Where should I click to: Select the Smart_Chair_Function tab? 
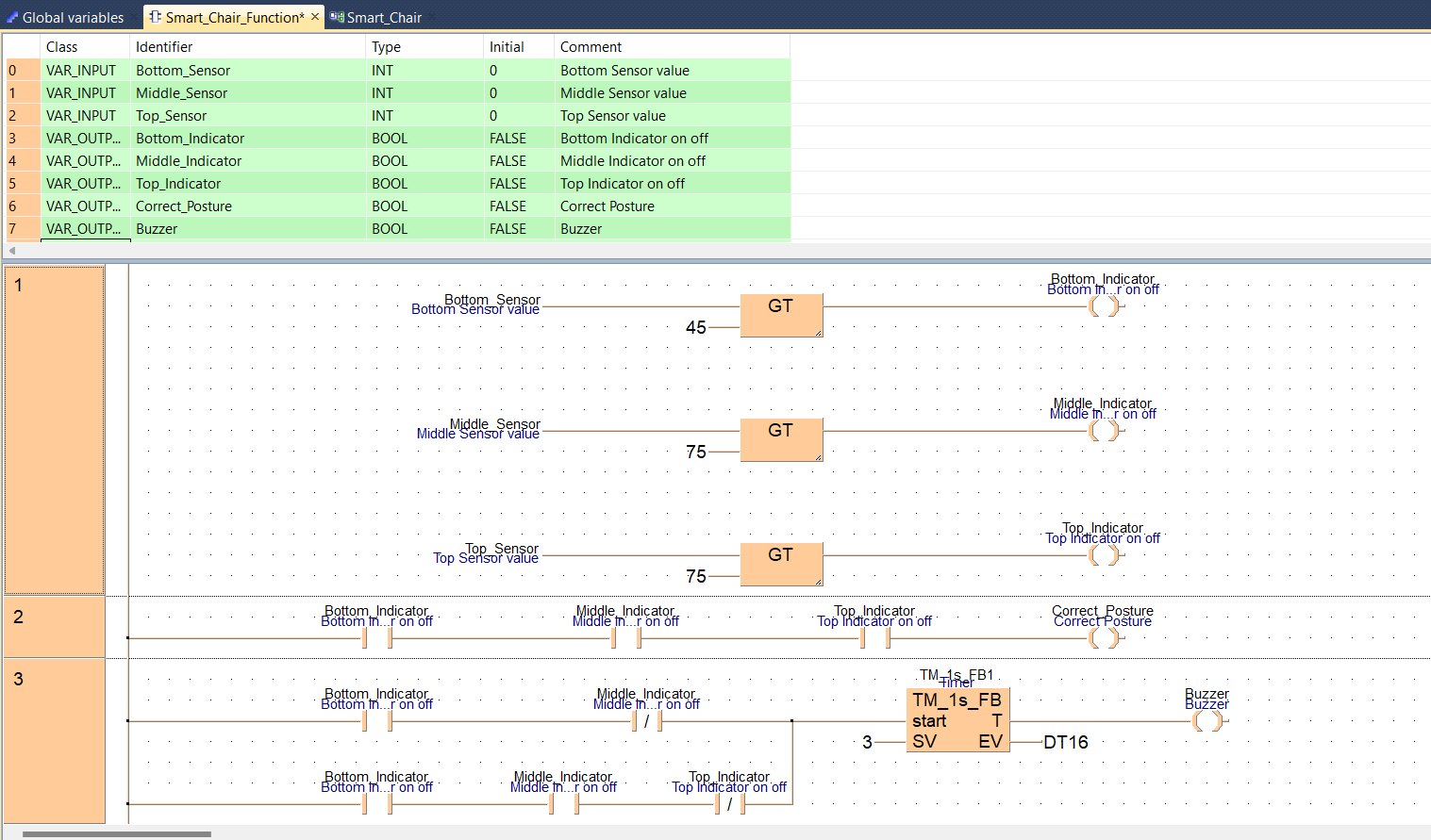coord(235,17)
